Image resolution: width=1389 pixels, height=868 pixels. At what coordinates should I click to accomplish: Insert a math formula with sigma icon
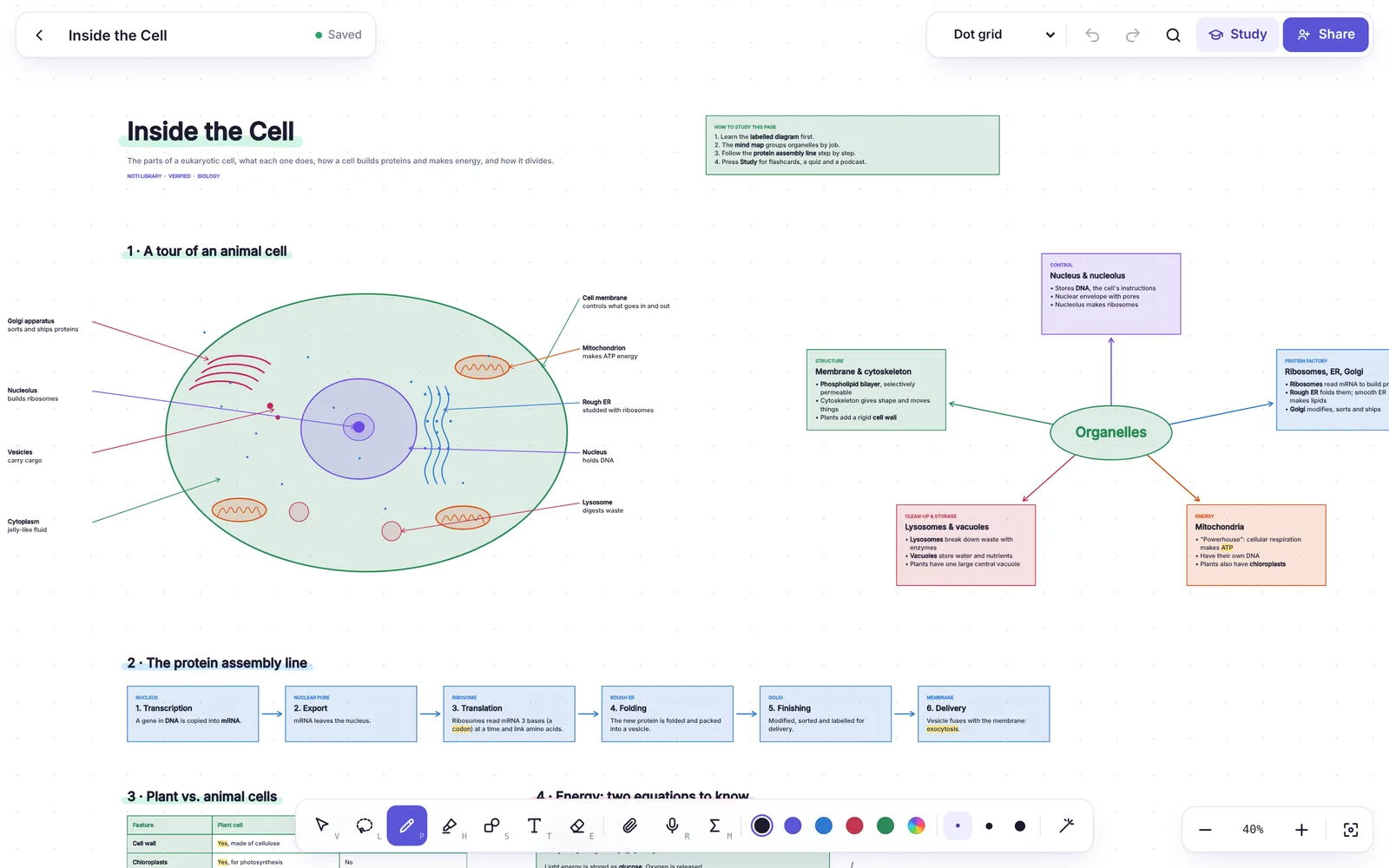point(714,825)
